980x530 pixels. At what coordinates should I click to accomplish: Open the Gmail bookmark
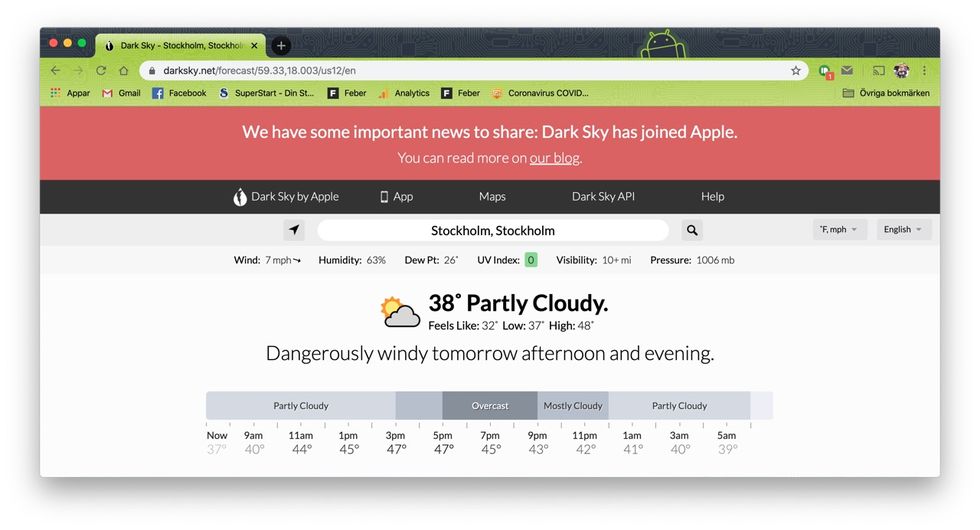tap(121, 93)
